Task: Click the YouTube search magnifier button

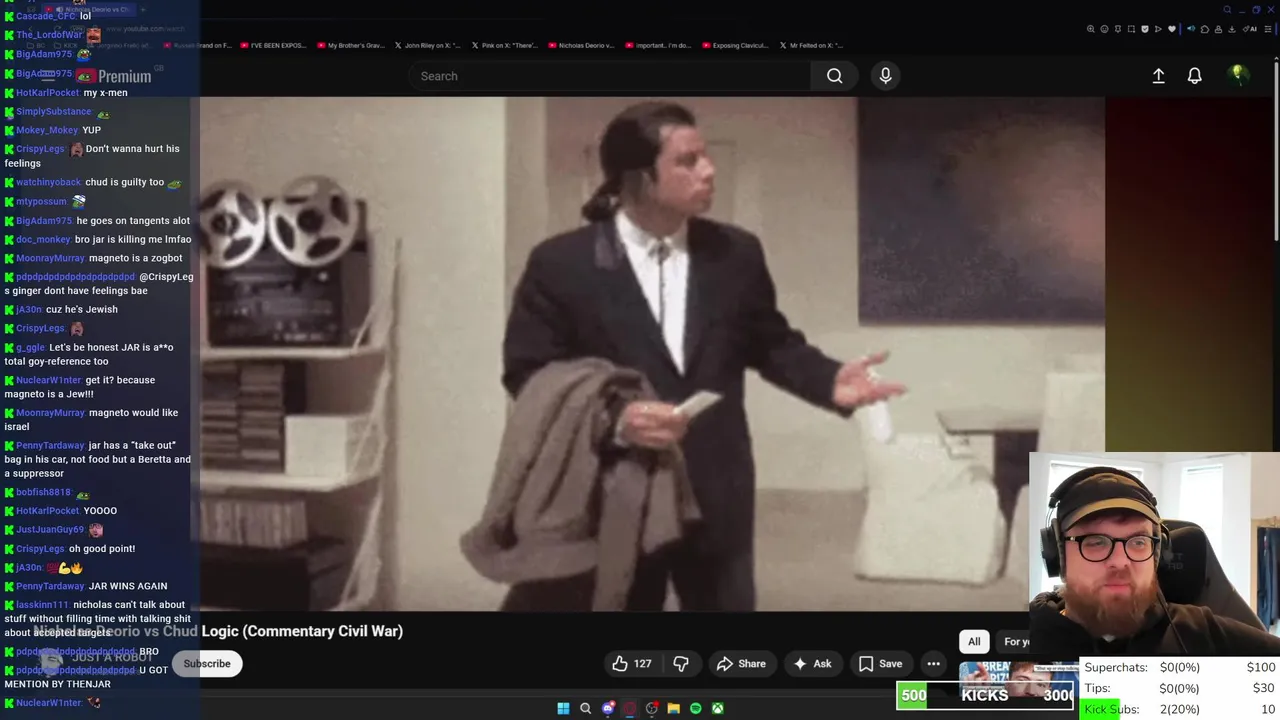Action: pos(834,76)
